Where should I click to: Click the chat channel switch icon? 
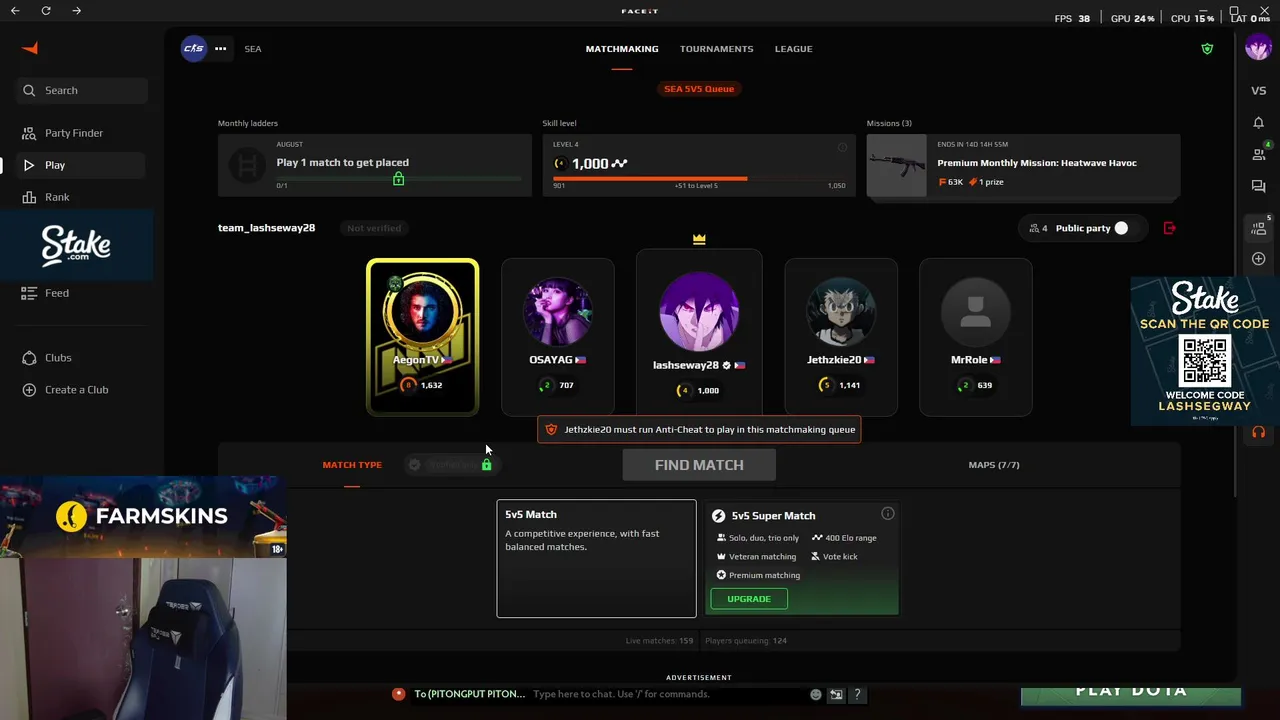tap(836, 694)
